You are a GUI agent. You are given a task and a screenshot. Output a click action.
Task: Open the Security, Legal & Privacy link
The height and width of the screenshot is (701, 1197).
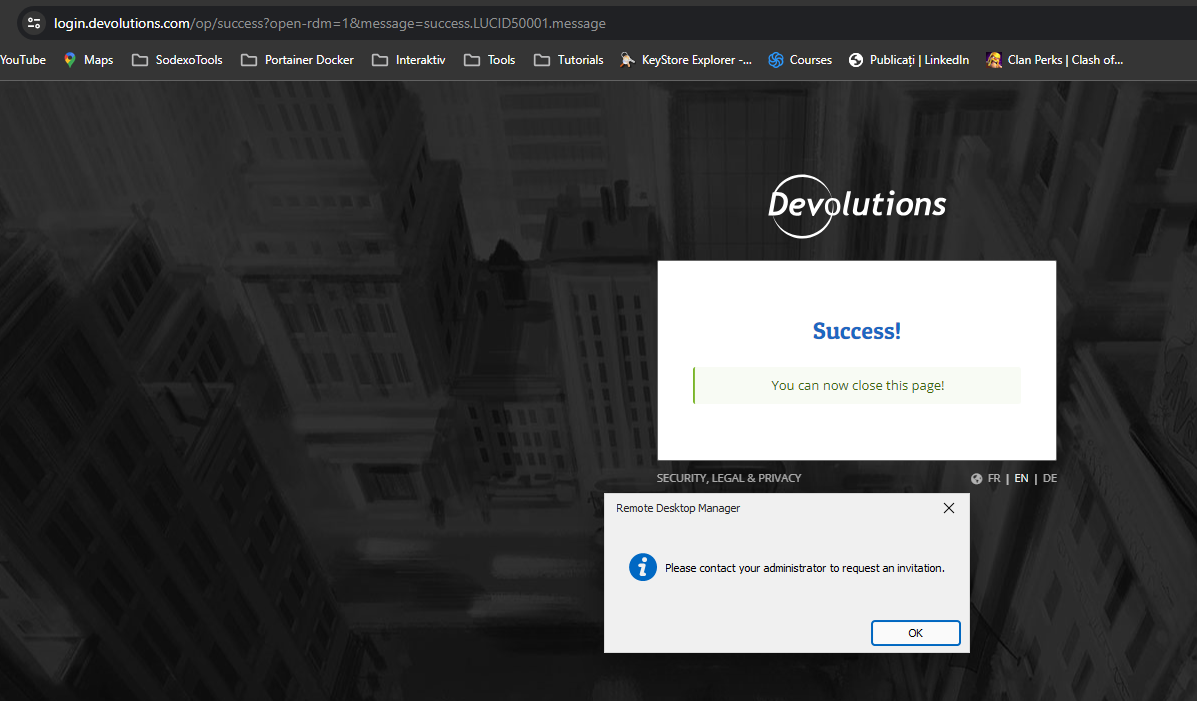(729, 478)
